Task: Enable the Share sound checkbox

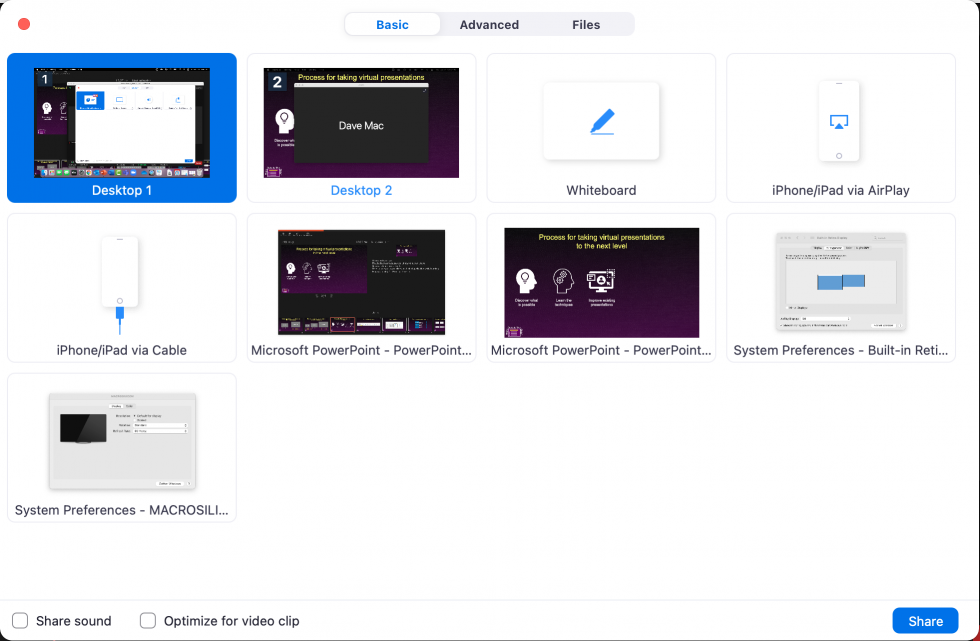Action: 20,621
